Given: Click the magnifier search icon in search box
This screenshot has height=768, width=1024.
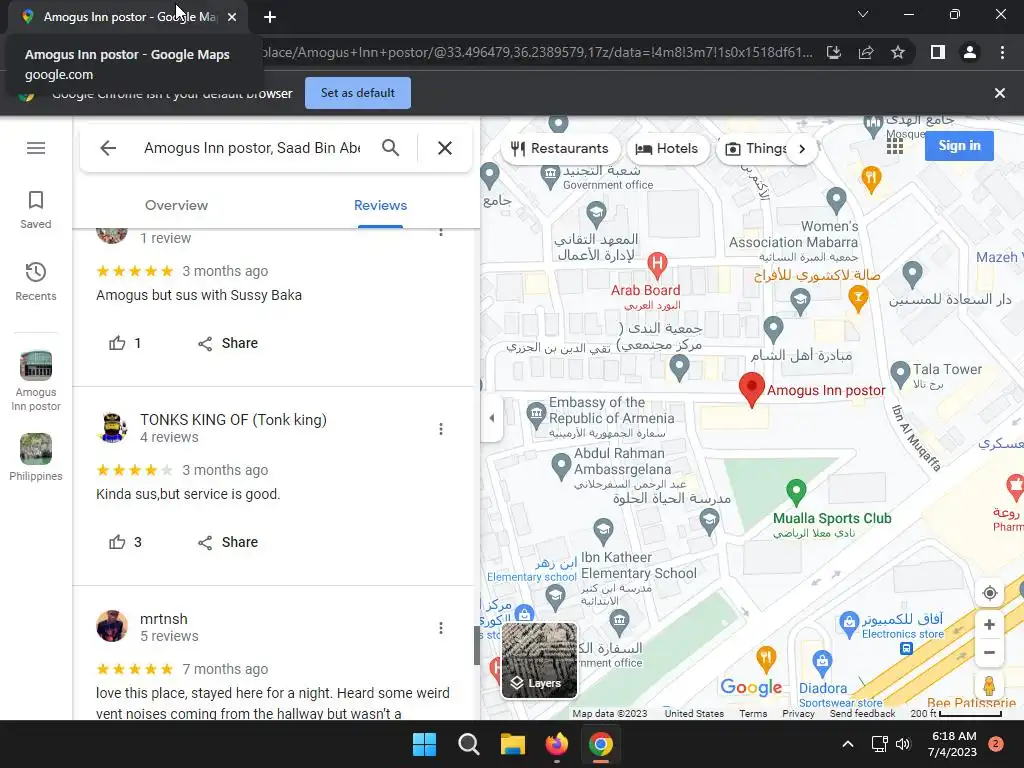Looking at the screenshot, I should click(x=391, y=148).
